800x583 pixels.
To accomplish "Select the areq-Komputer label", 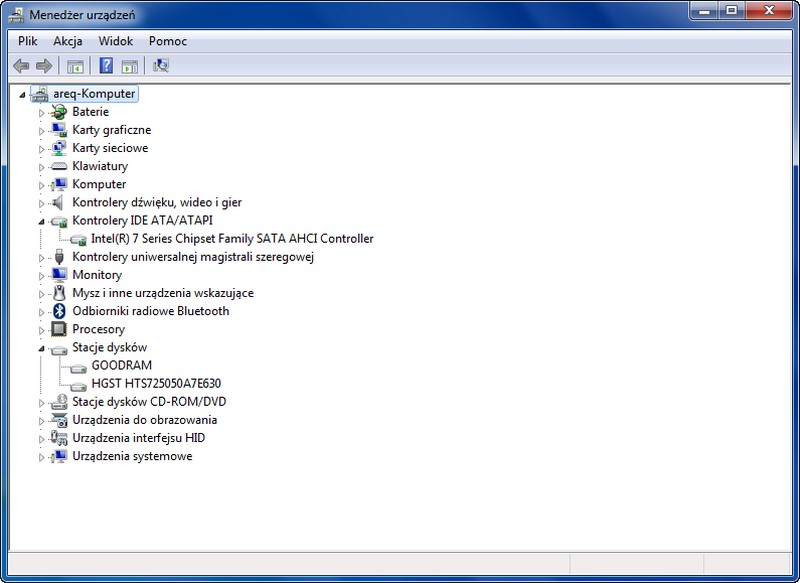I will pos(94,94).
